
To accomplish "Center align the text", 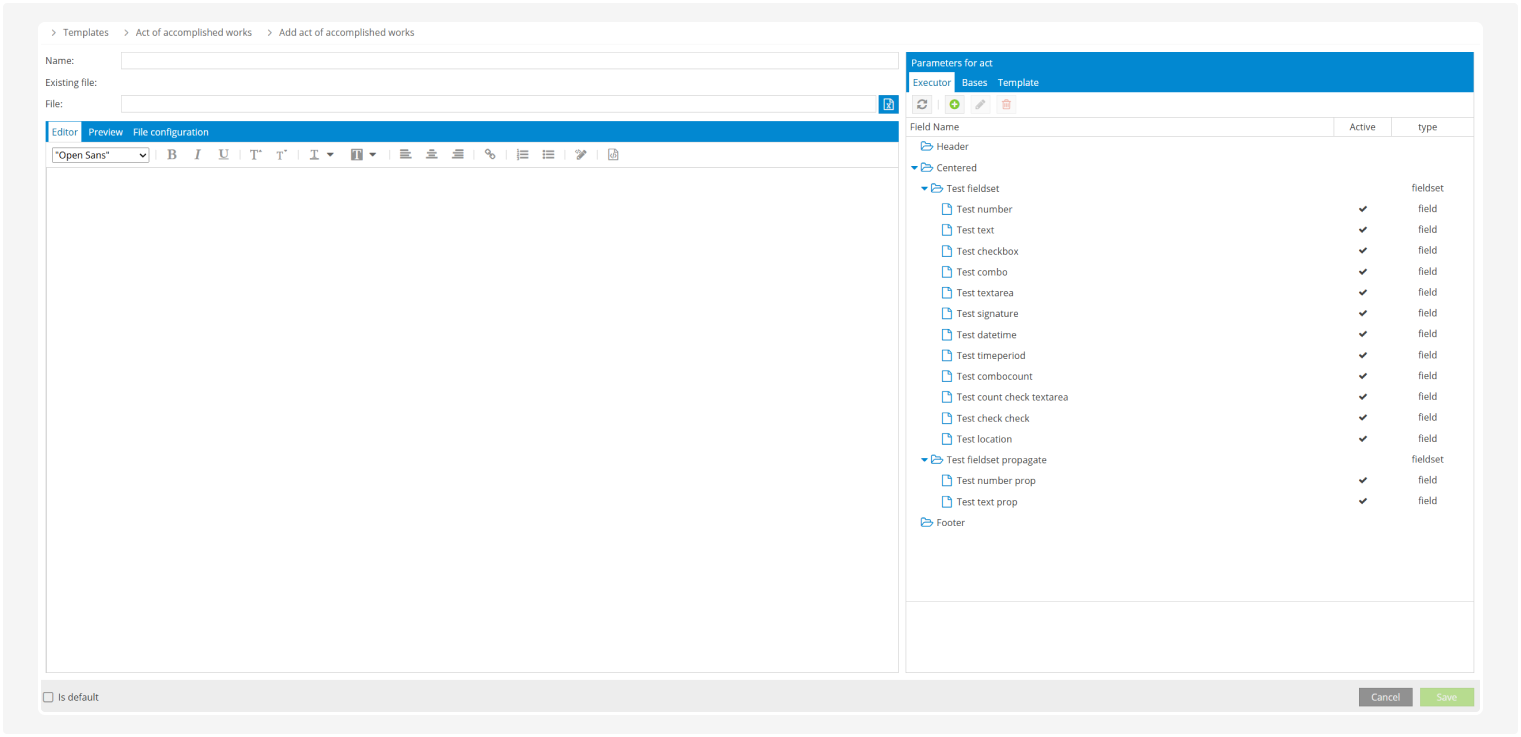I will click(432, 155).
